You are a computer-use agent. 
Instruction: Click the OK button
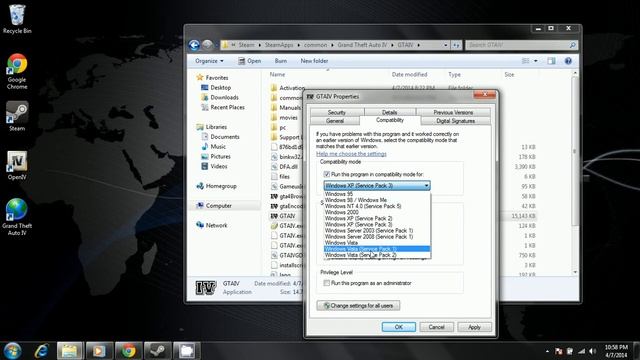coord(399,327)
